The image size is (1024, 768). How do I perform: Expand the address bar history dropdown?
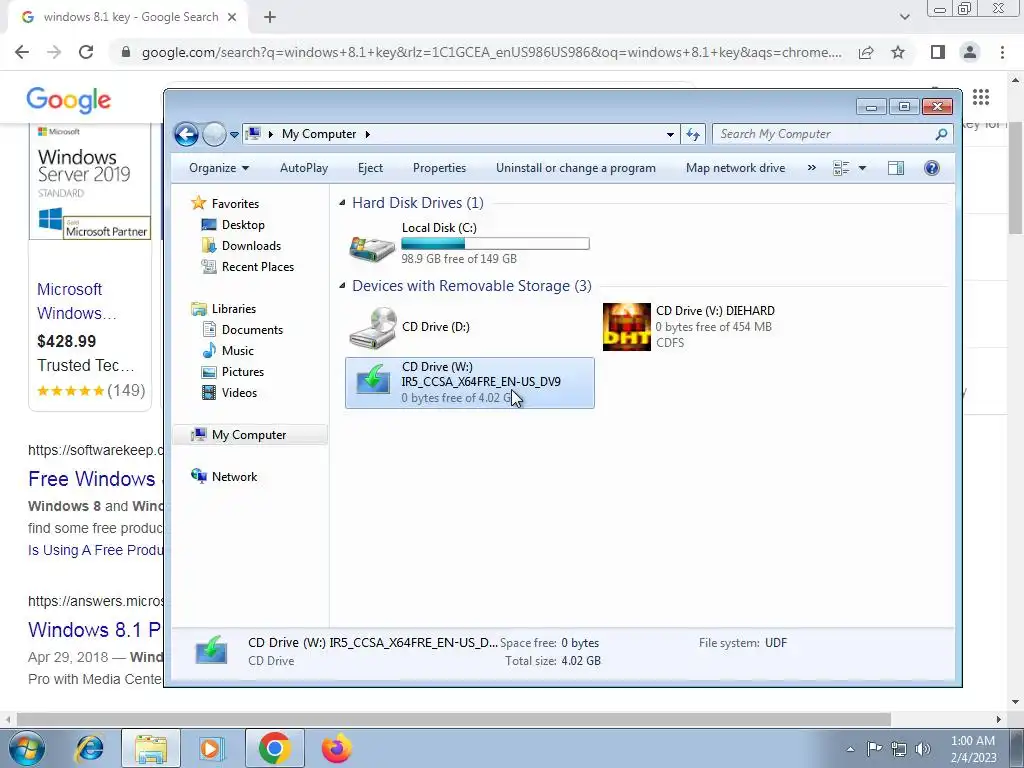pos(670,135)
